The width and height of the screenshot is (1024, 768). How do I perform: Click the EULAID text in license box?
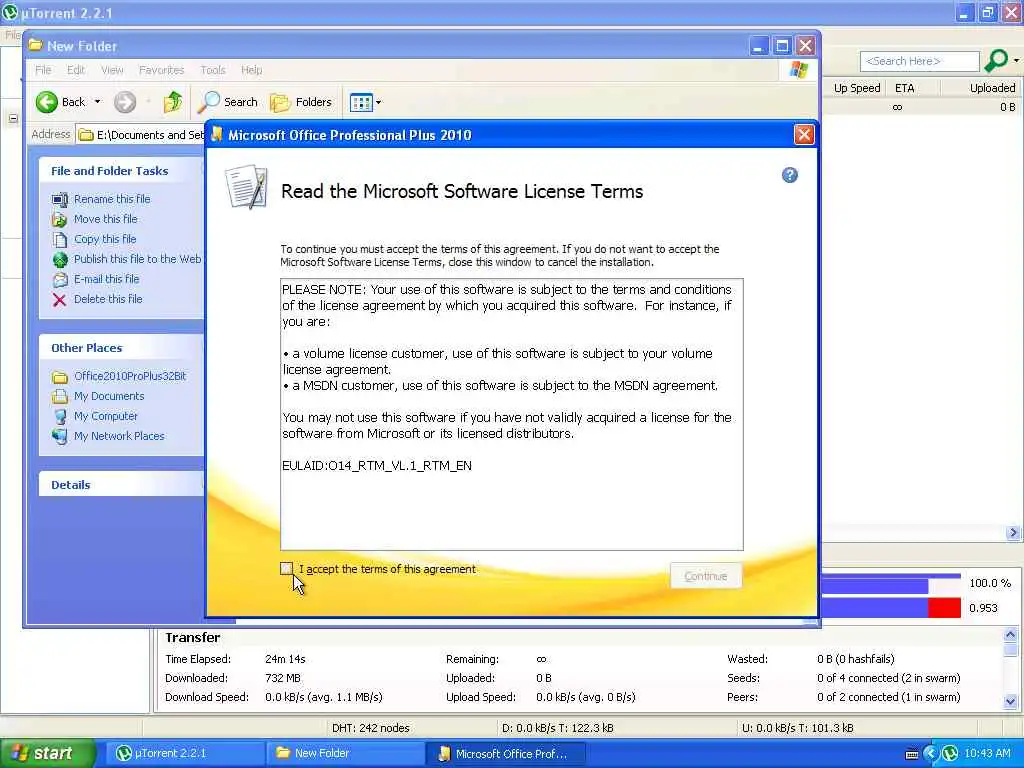click(x=377, y=466)
